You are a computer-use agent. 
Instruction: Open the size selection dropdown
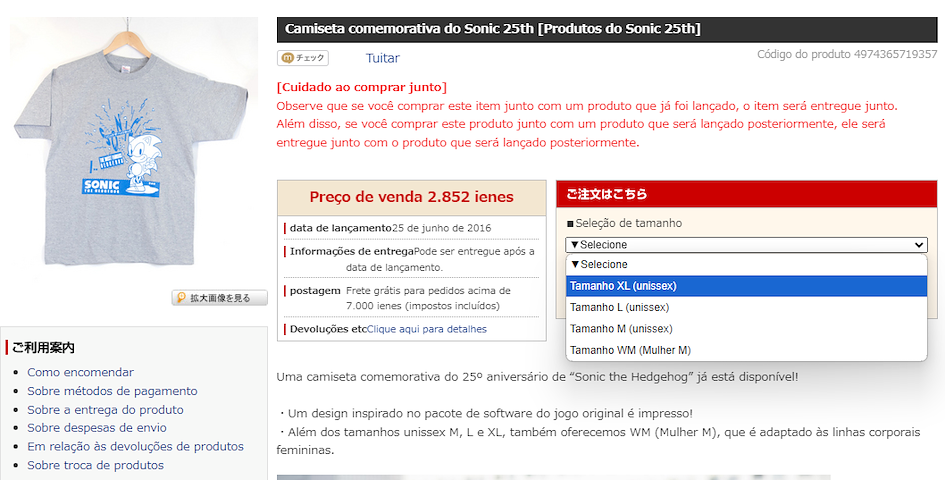(746, 245)
